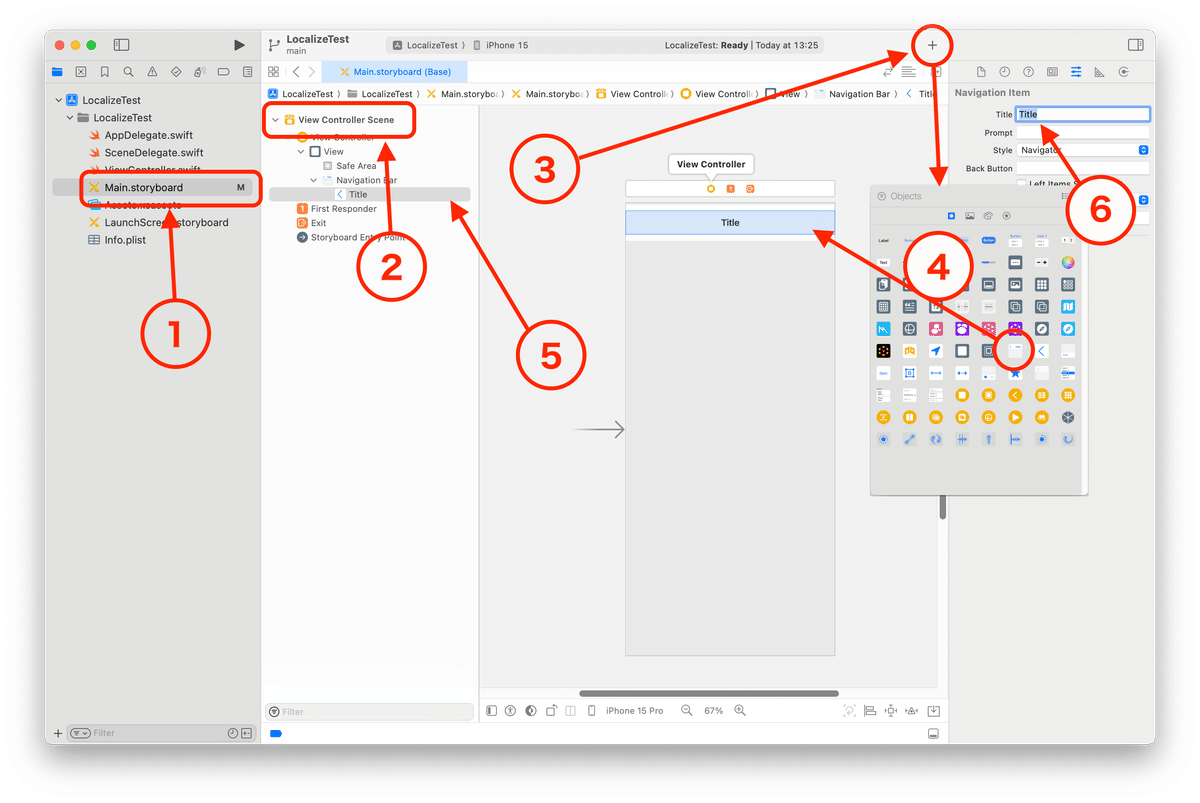The width and height of the screenshot is (1200, 803).
Task: Go back in editor history
Action: pyautogui.click(x=296, y=72)
